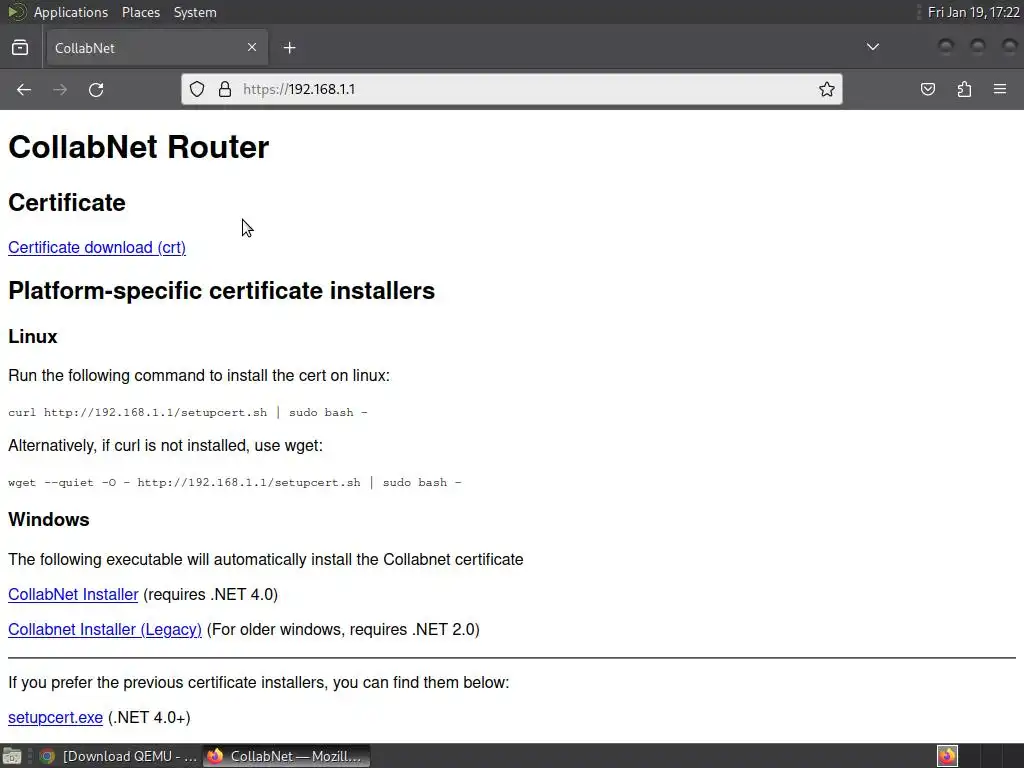The width and height of the screenshot is (1024, 768).
Task: Open the Extensions puzzle icon
Action: tap(964, 89)
